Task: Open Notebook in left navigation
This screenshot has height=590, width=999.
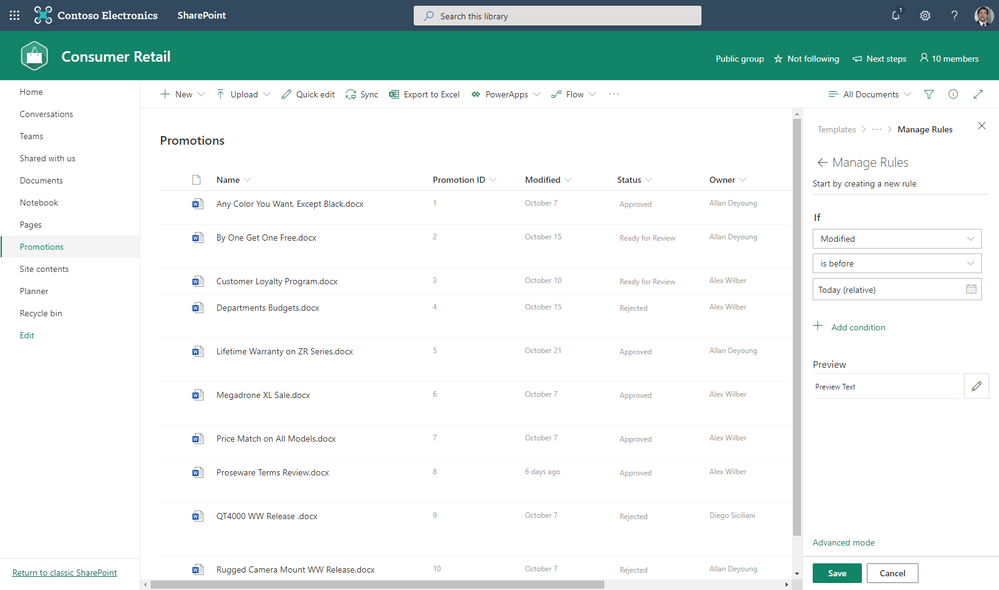Action: click(x=38, y=203)
